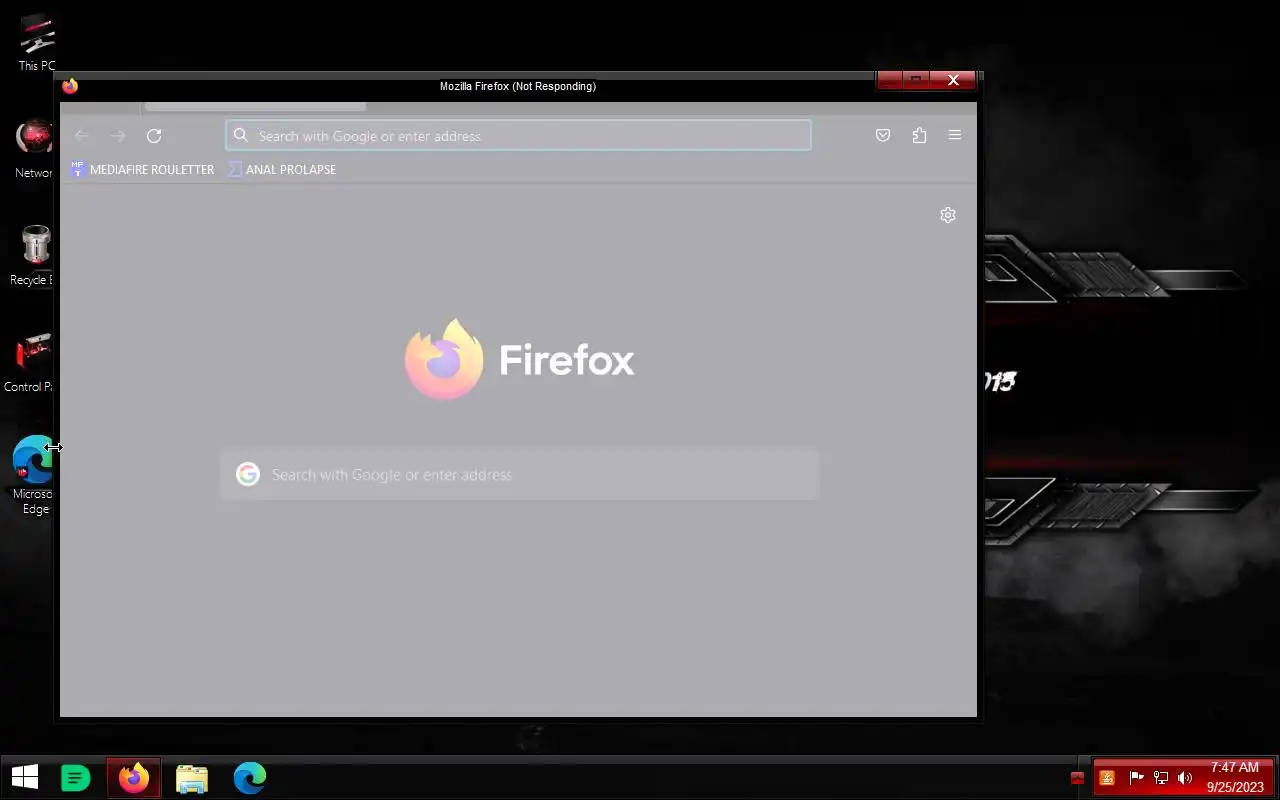The height and width of the screenshot is (800, 1280).
Task: Maximize the Firefox window
Action: pos(916,80)
